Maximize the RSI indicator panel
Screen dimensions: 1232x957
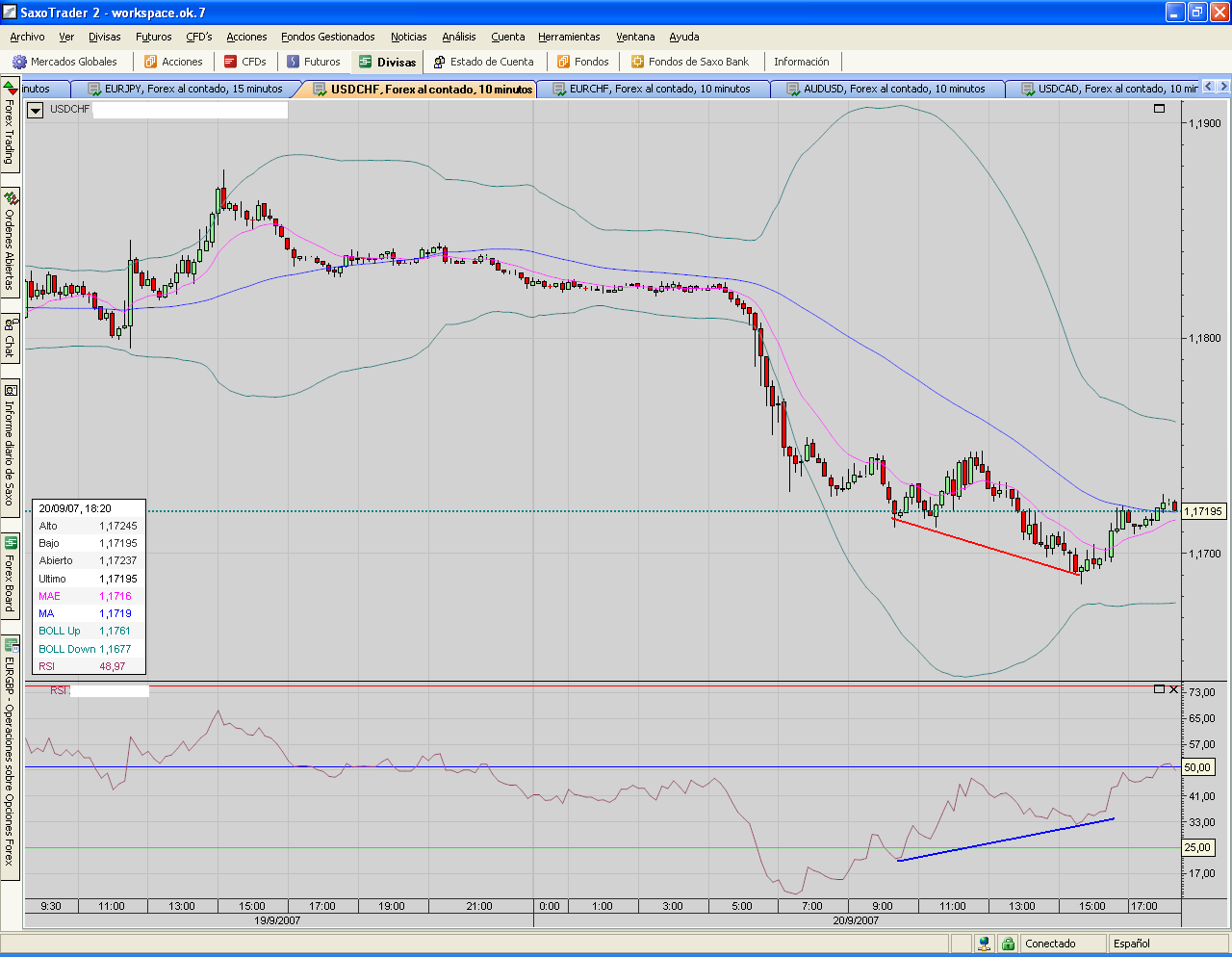pyautogui.click(x=1159, y=689)
